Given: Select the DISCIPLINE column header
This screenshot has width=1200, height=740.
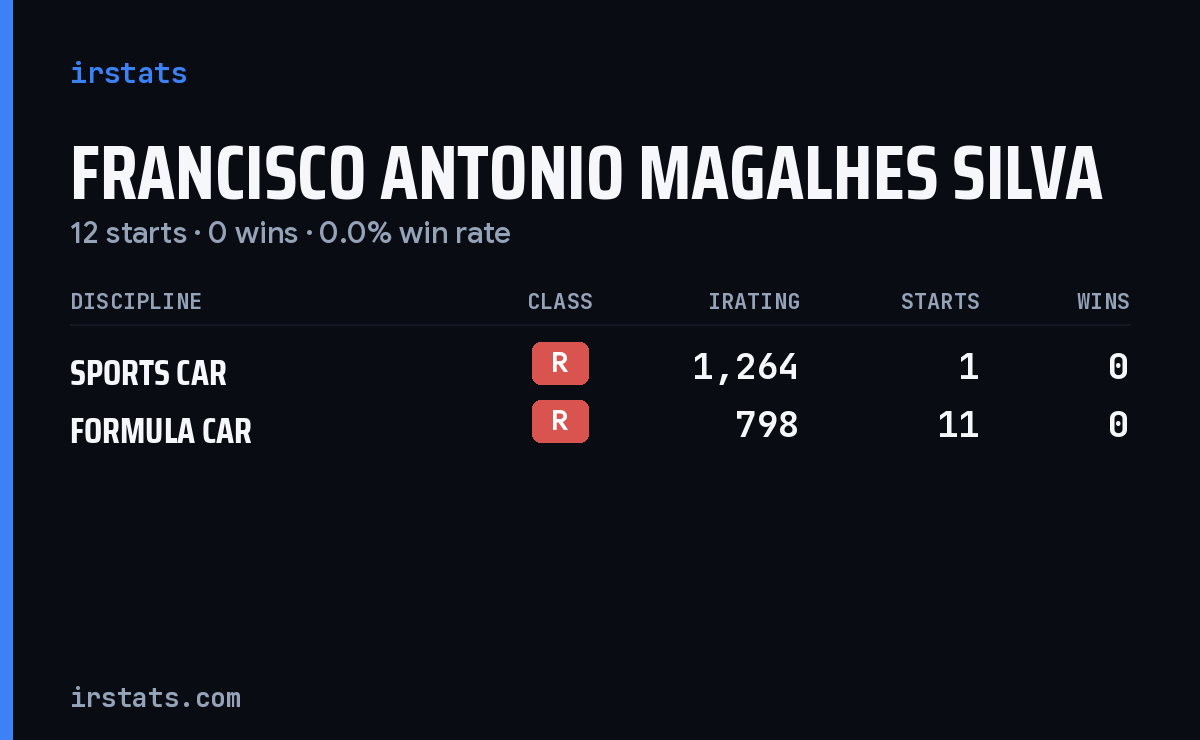Looking at the screenshot, I should [136, 301].
